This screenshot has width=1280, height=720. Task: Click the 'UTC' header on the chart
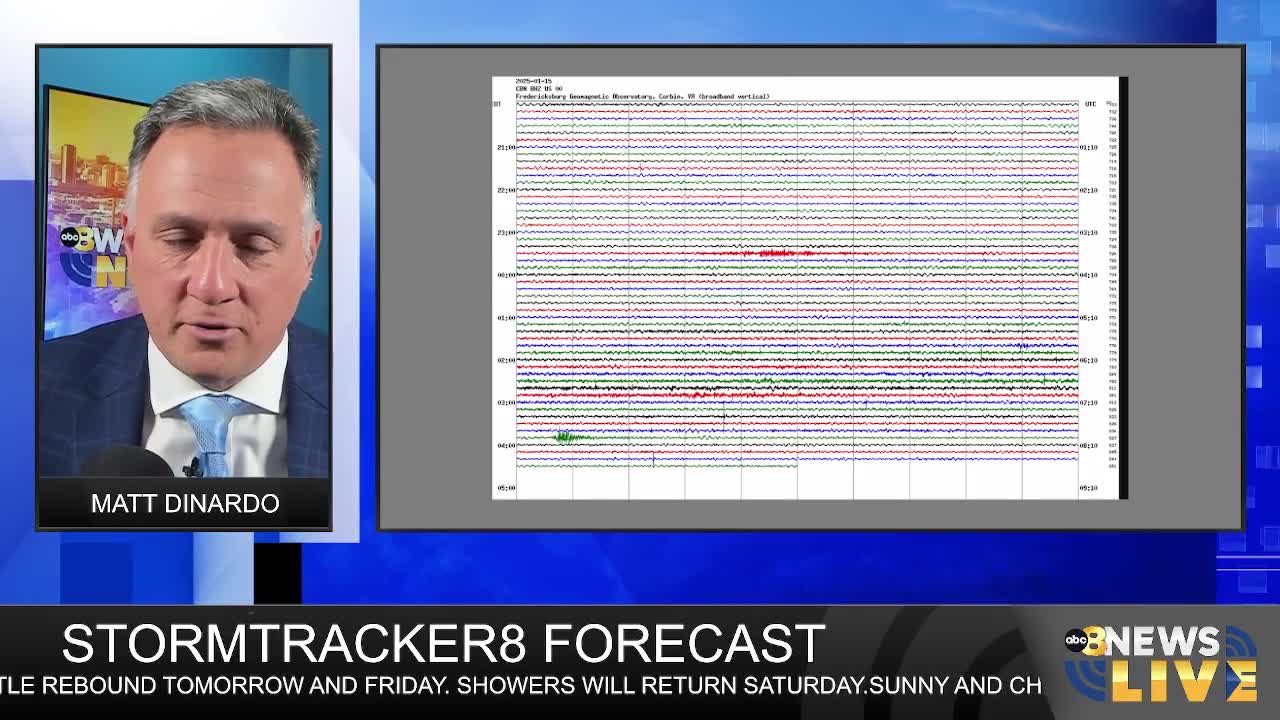(1090, 104)
